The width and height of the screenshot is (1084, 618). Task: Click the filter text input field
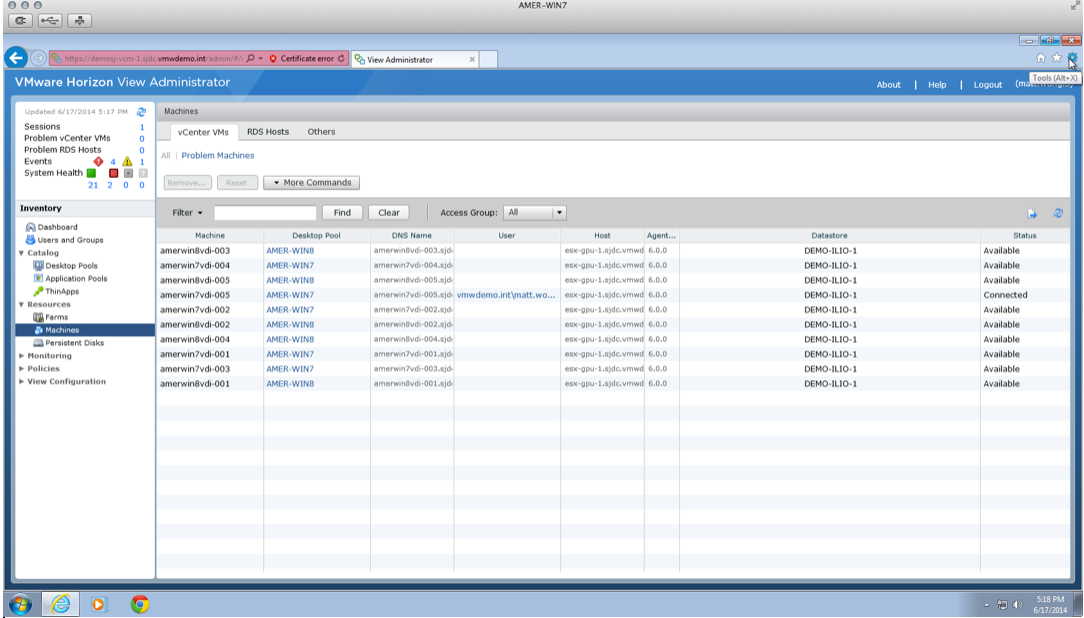click(265, 213)
